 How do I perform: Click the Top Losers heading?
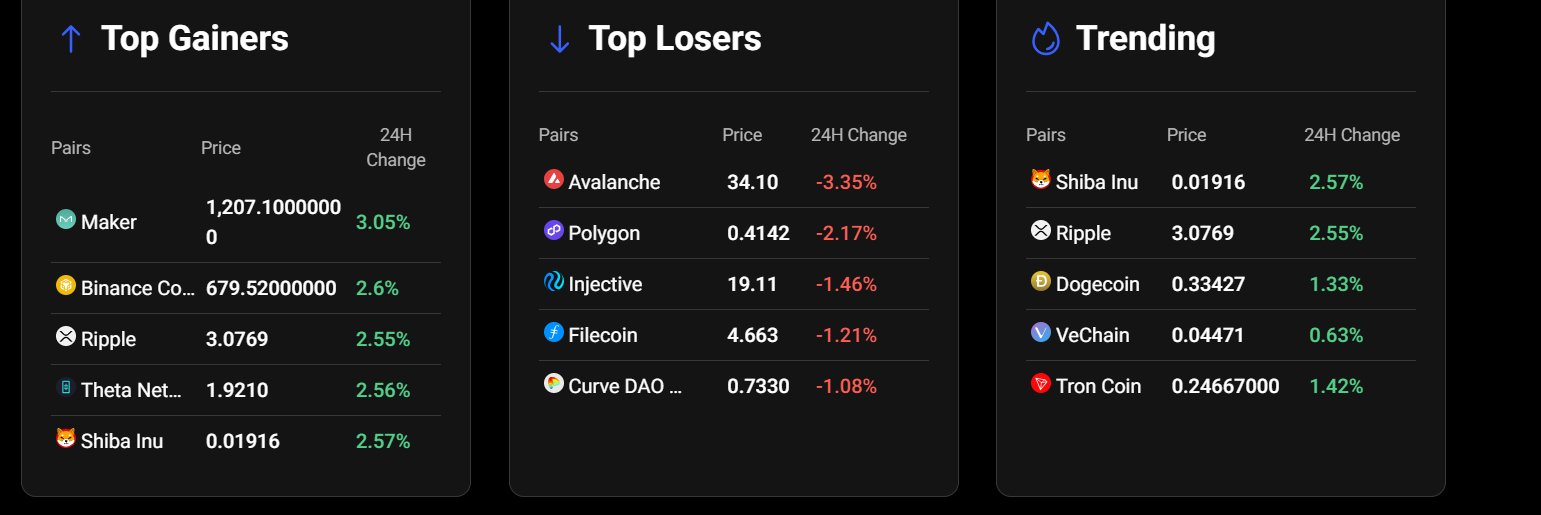click(x=674, y=39)
